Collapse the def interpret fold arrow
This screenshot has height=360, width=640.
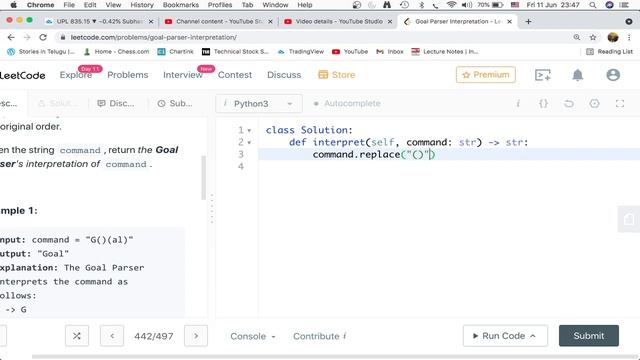tap(249, 143)
